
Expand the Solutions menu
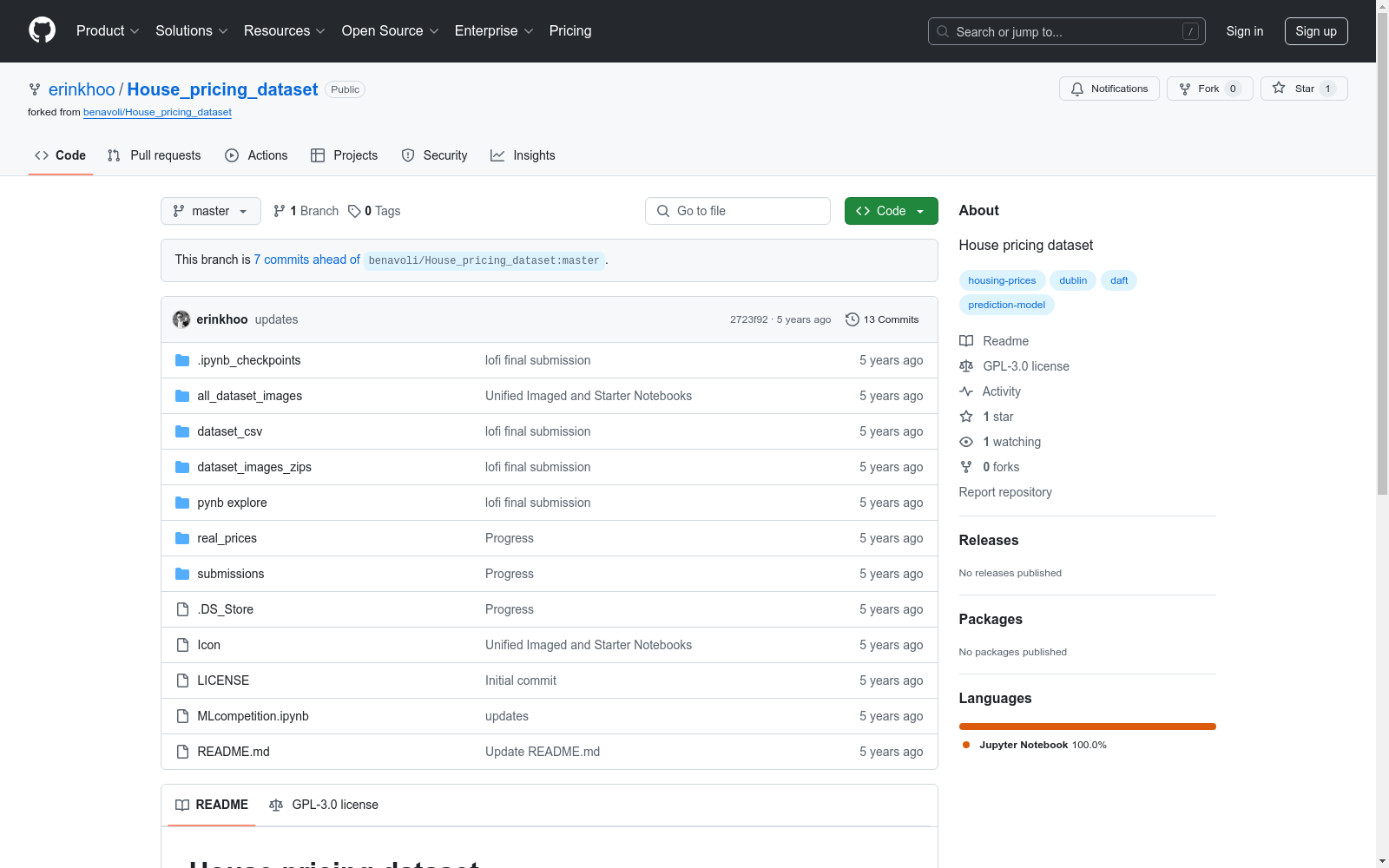(x=192, y=30)
